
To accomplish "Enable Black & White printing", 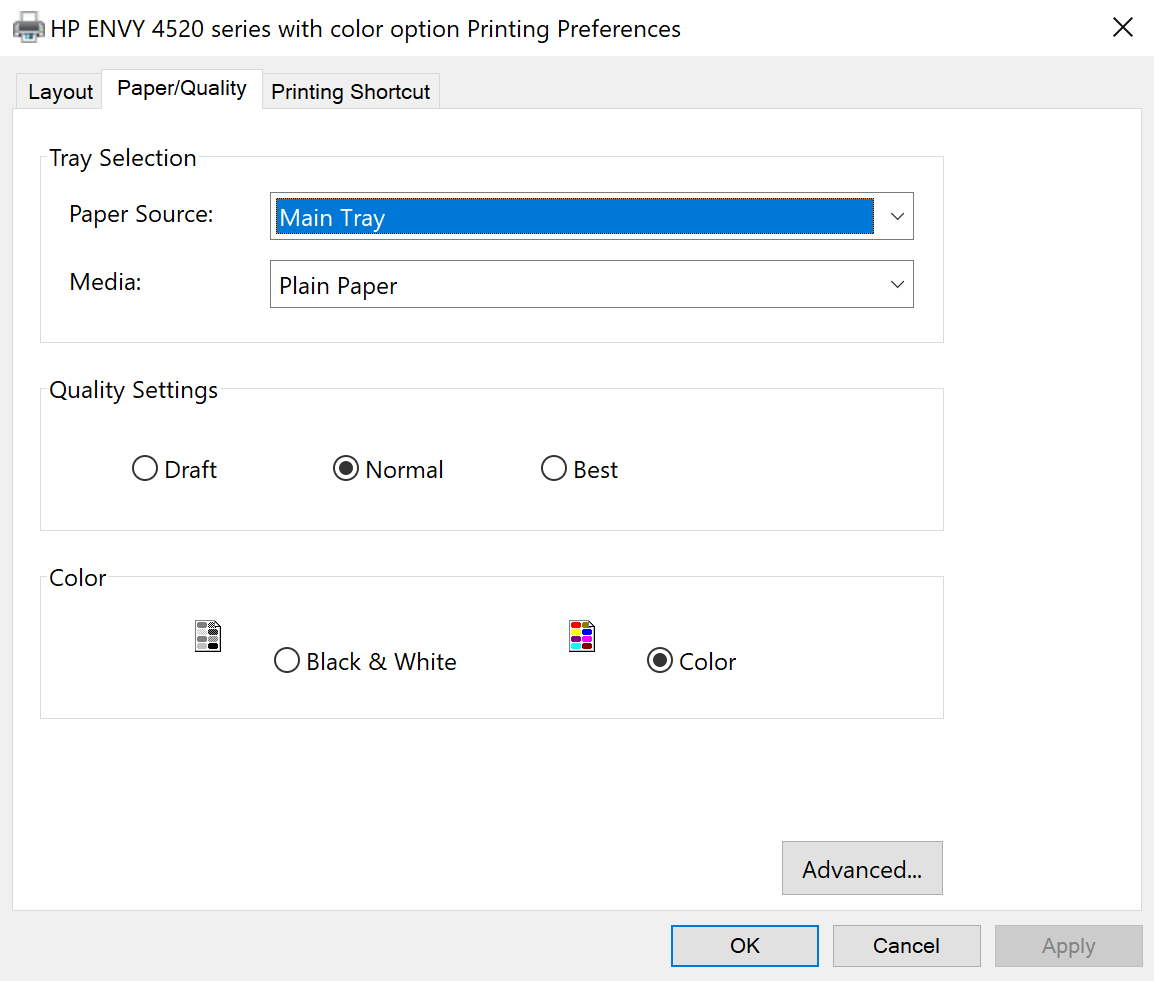I will (287, 660).
